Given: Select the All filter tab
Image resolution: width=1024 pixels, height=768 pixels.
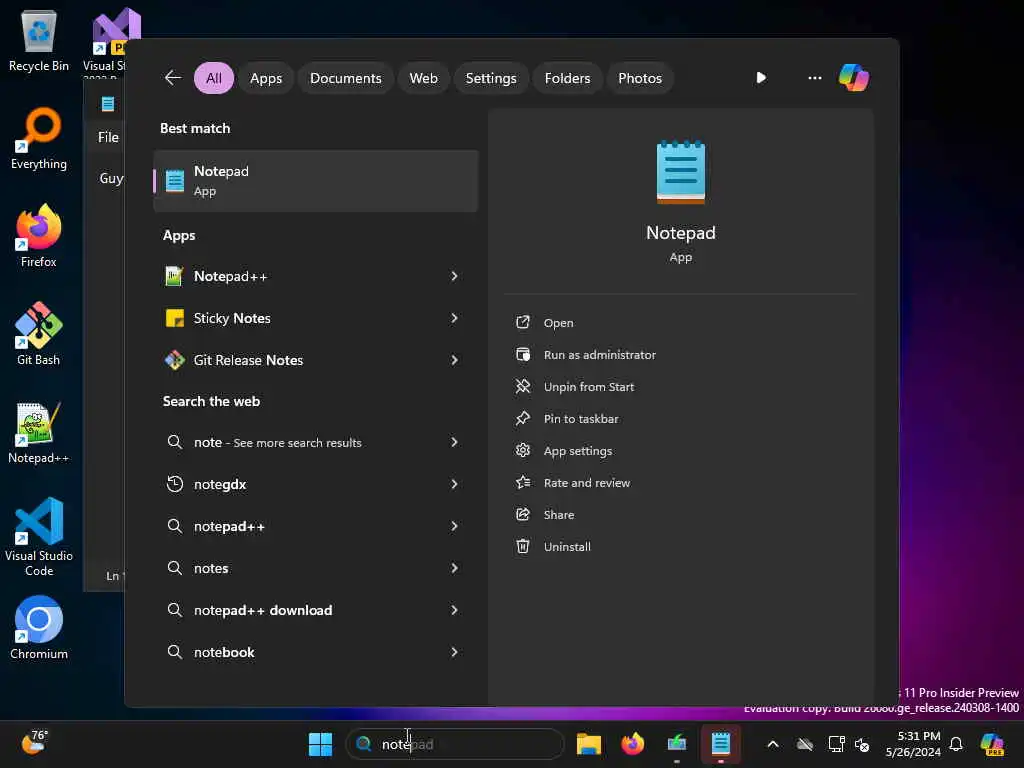Looking at the screenshot, I should click(x=214, y=78).
